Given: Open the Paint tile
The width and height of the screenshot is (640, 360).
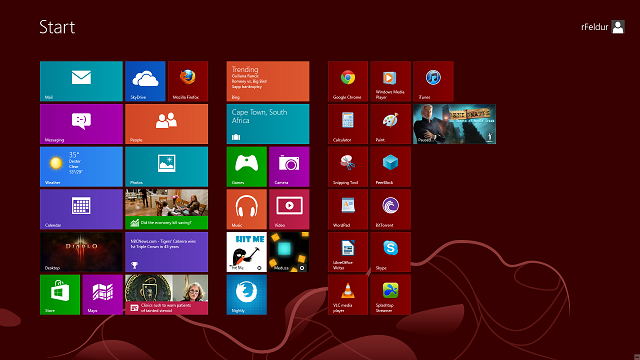Looking at the screenshot, I should coord(390,124).
